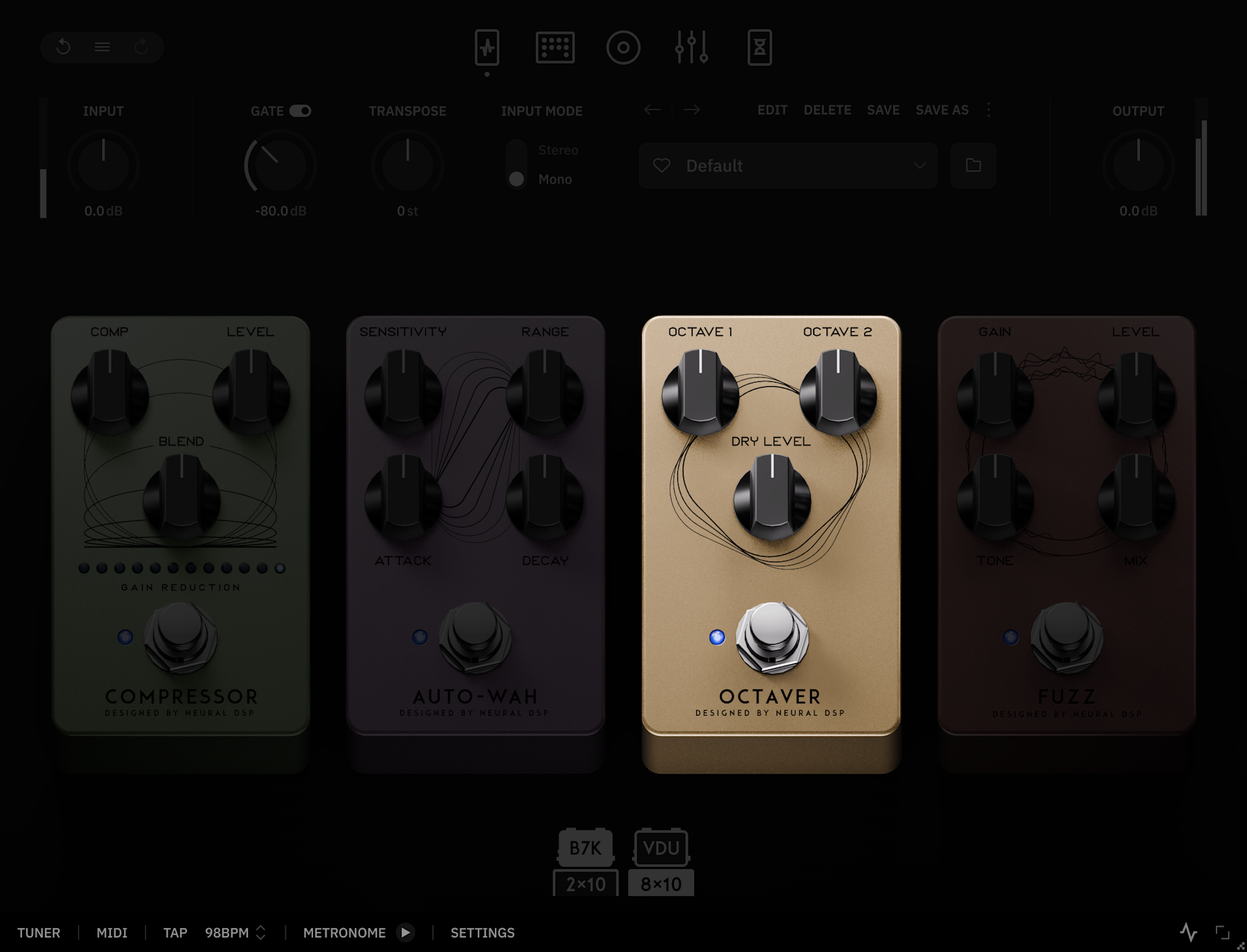Screen dimensions: 1247x952
Task: Open the pedals section icon
Action: pos(486,47)
